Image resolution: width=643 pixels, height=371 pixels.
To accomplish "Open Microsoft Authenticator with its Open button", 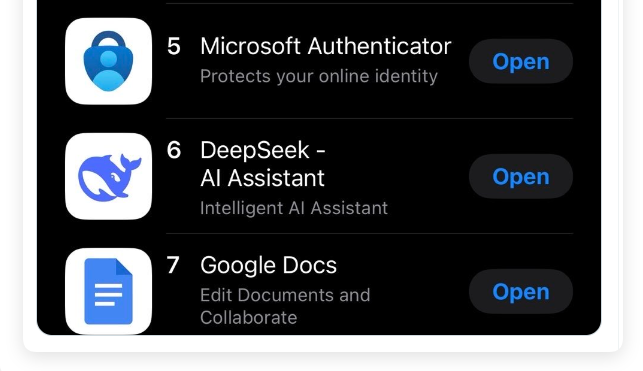I will point(521,61).
